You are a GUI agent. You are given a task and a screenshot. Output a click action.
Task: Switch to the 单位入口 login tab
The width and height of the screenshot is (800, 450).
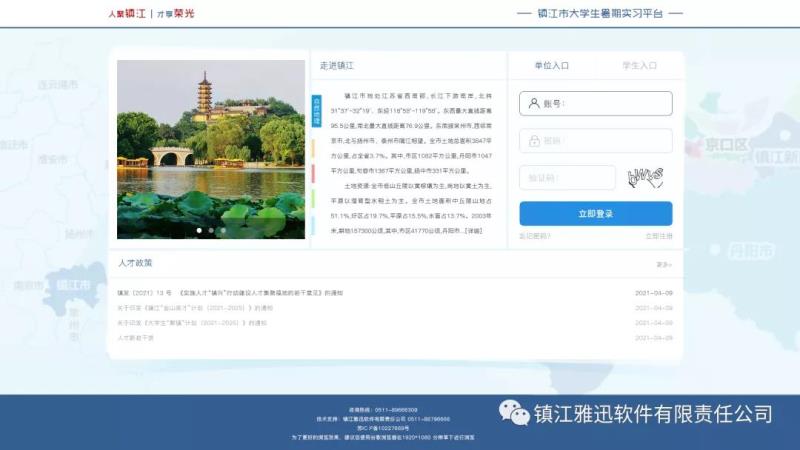click(551, 65)
